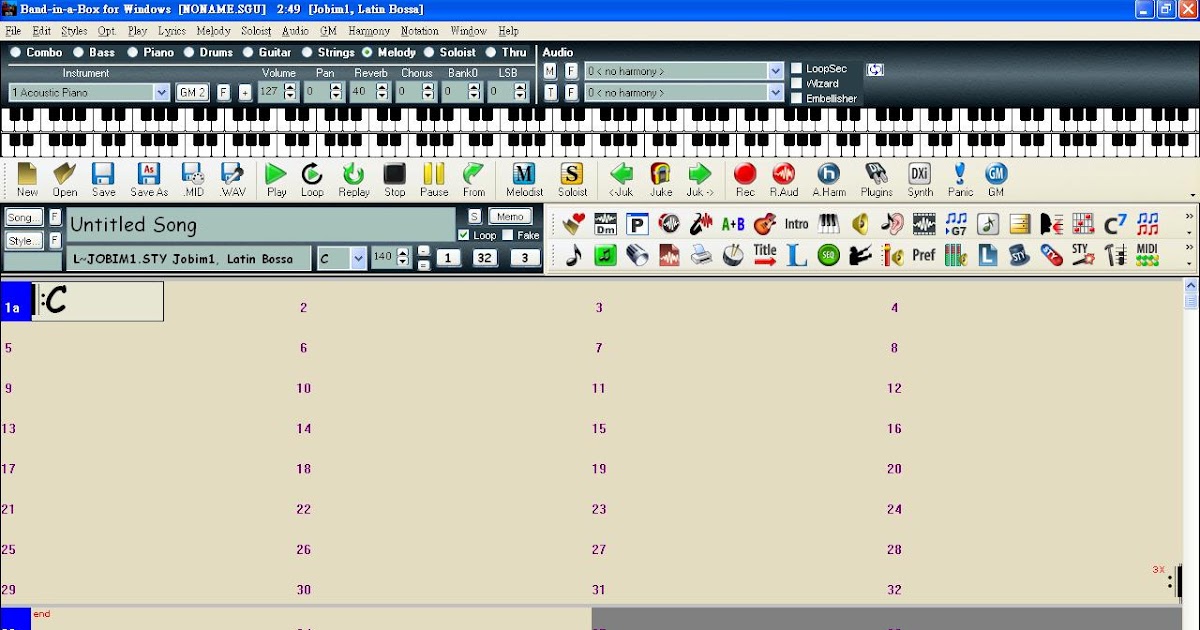
Task: Select the Drums radio button
Action: (190, 52)
